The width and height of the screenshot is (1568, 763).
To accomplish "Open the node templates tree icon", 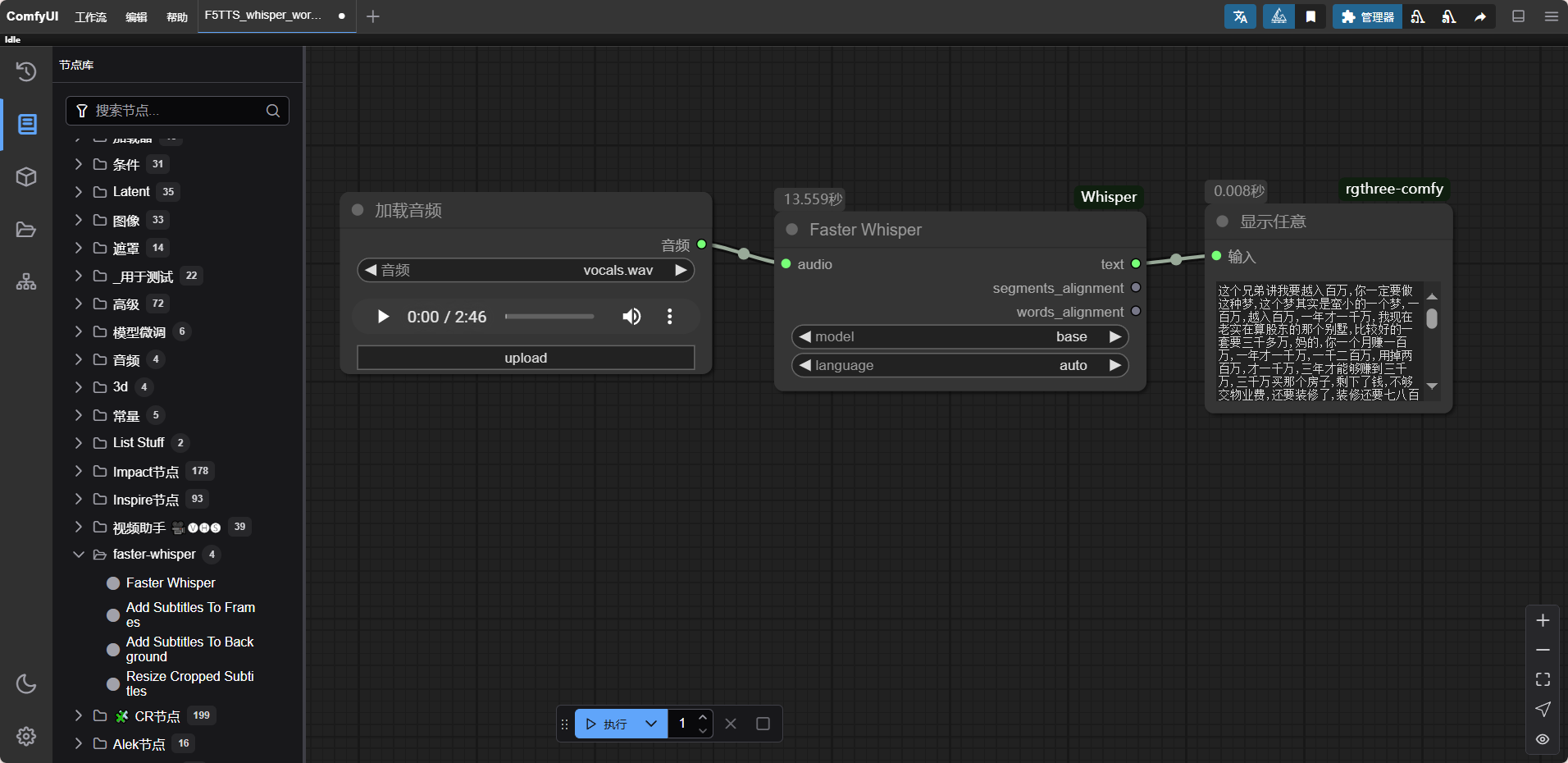I will coord(26,282).
